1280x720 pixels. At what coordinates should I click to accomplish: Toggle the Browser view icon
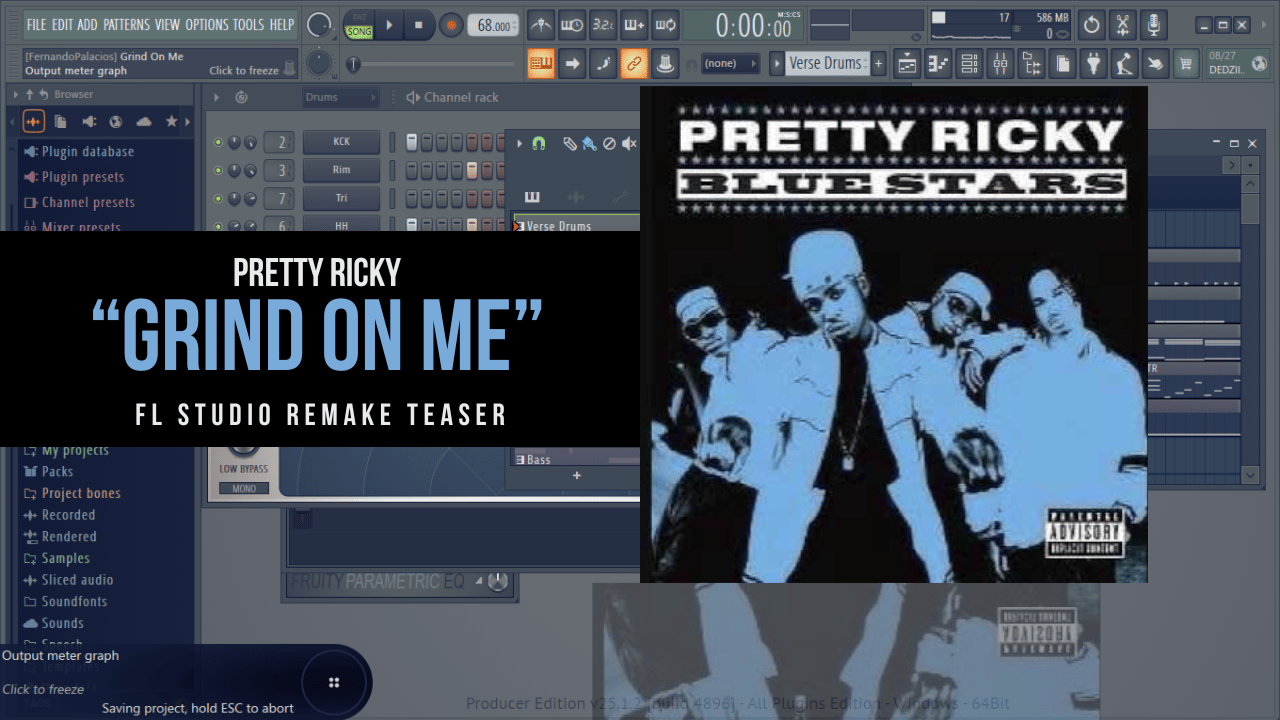click(x=1031, y=64)
